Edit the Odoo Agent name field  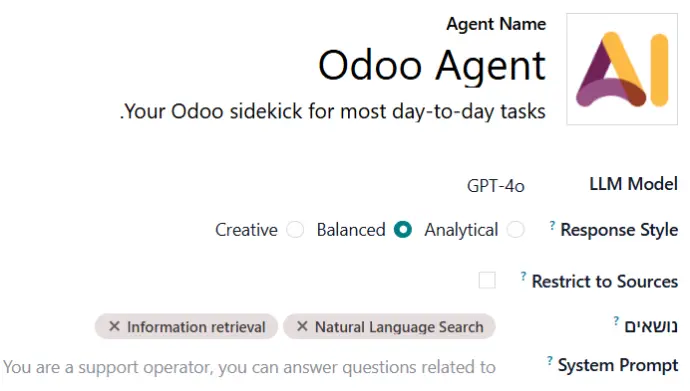pyautogui.click(x=432, y=66)
